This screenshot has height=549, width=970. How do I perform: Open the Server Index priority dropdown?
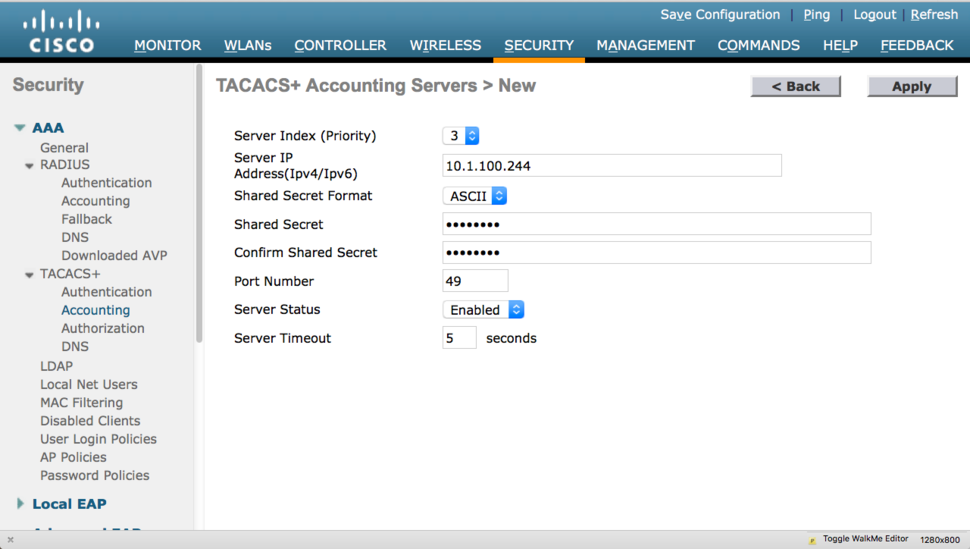point(461,136)
